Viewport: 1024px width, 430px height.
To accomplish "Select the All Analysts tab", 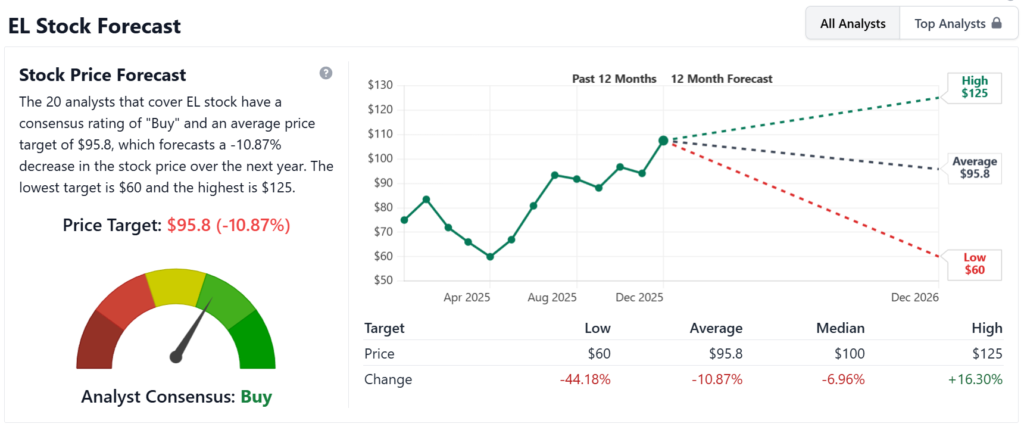I will 853,24.
